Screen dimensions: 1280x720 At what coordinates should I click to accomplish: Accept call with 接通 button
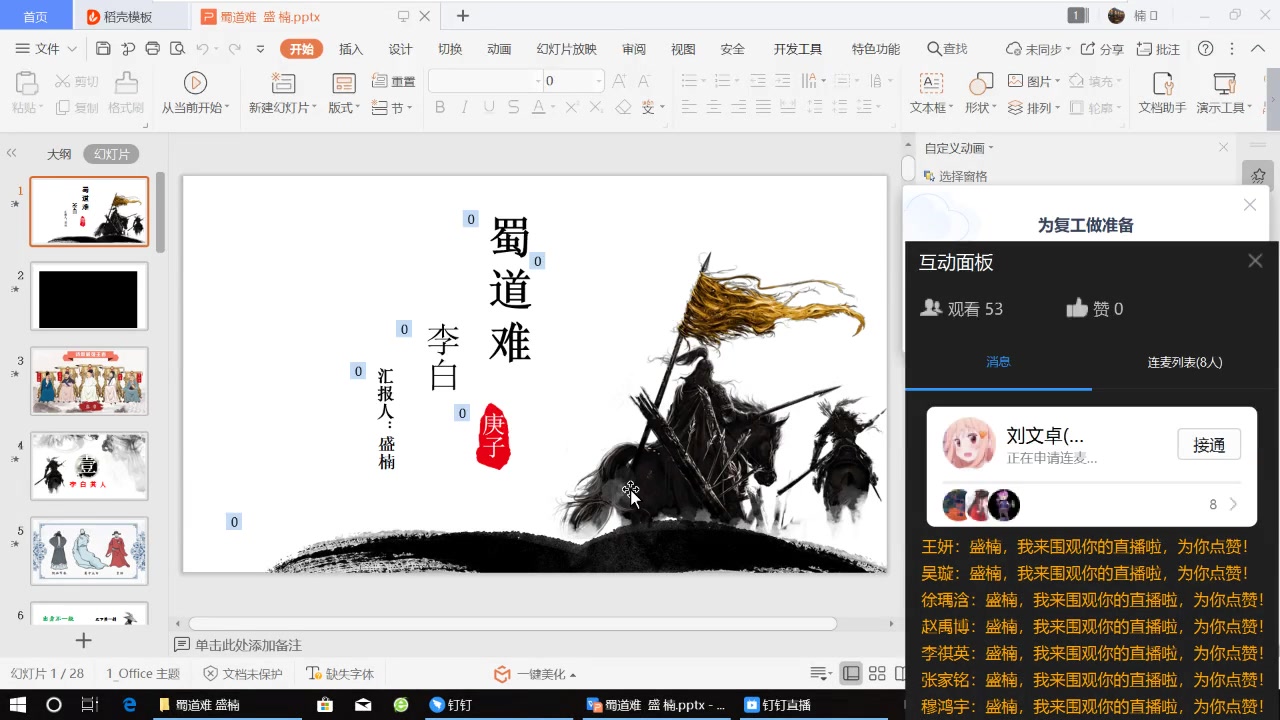click(x=1209, y=445)
